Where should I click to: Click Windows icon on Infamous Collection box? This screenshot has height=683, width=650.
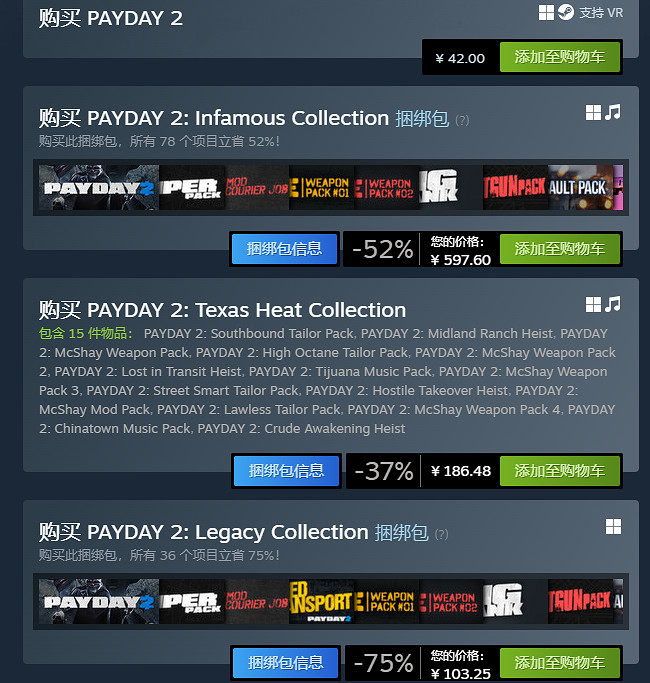[x=593, y=113]
